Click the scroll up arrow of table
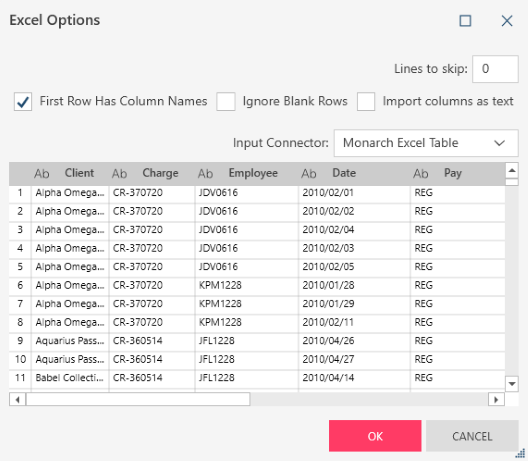 [x=512, y=171]
